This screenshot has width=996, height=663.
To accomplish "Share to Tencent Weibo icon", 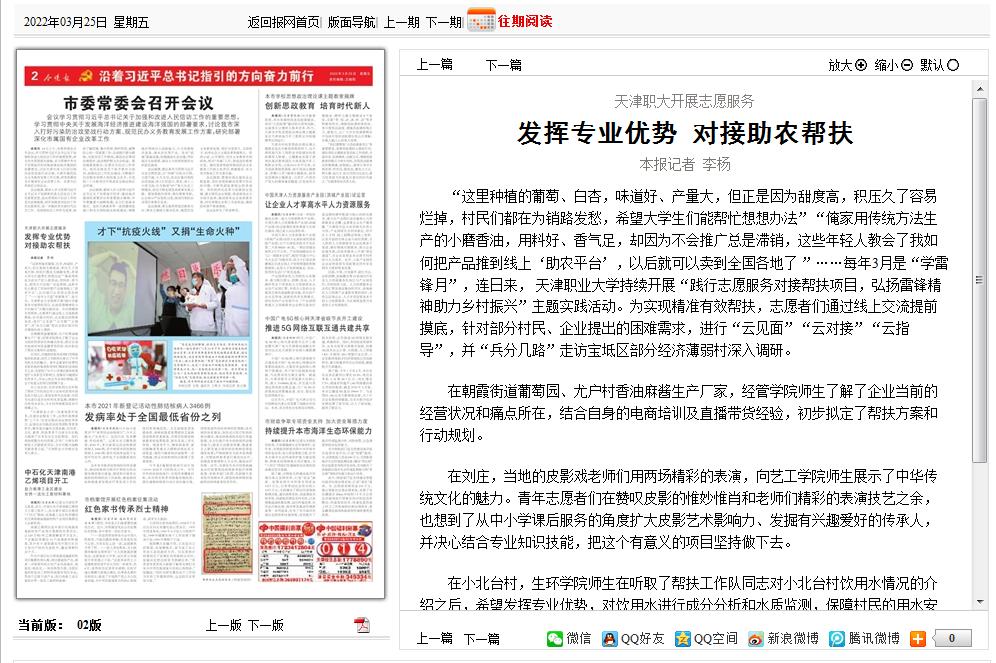I will coord(837,638).
